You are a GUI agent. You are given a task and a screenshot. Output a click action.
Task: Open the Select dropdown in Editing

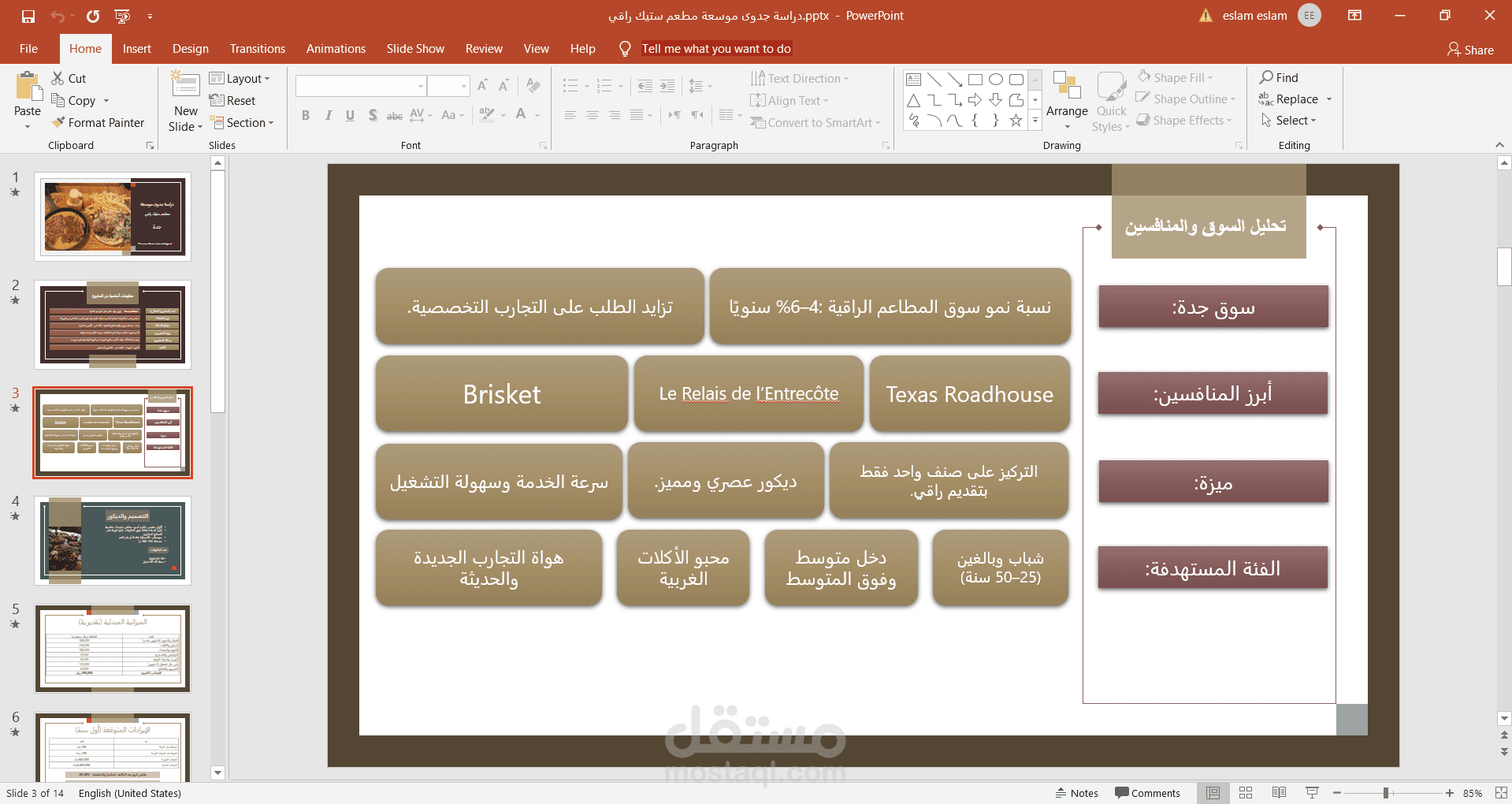(x=1288, y=120)
